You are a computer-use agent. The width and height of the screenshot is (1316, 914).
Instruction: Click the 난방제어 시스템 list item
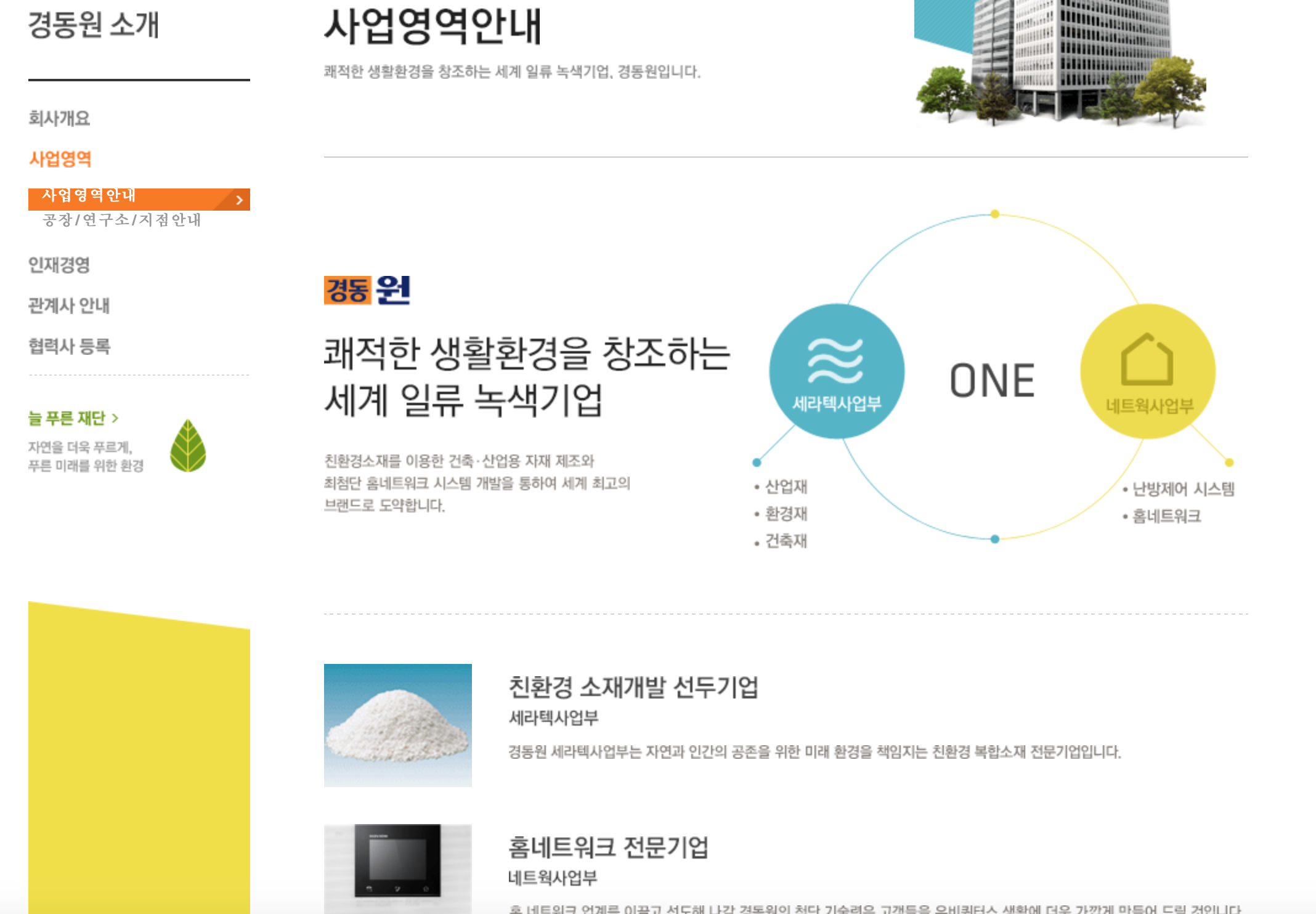click(x=1179, y=489)
